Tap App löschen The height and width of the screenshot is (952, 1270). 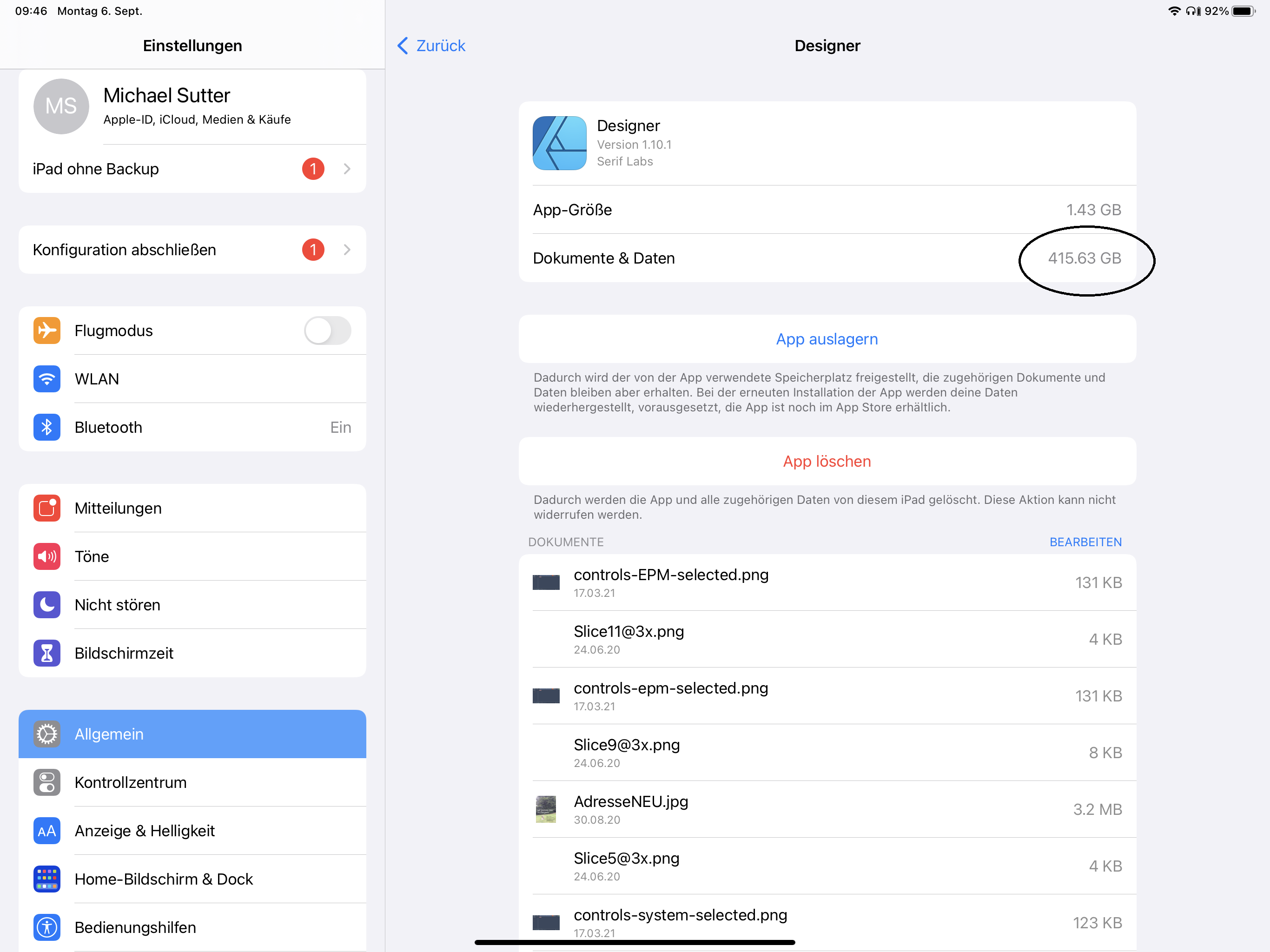(x=827, y=461)
